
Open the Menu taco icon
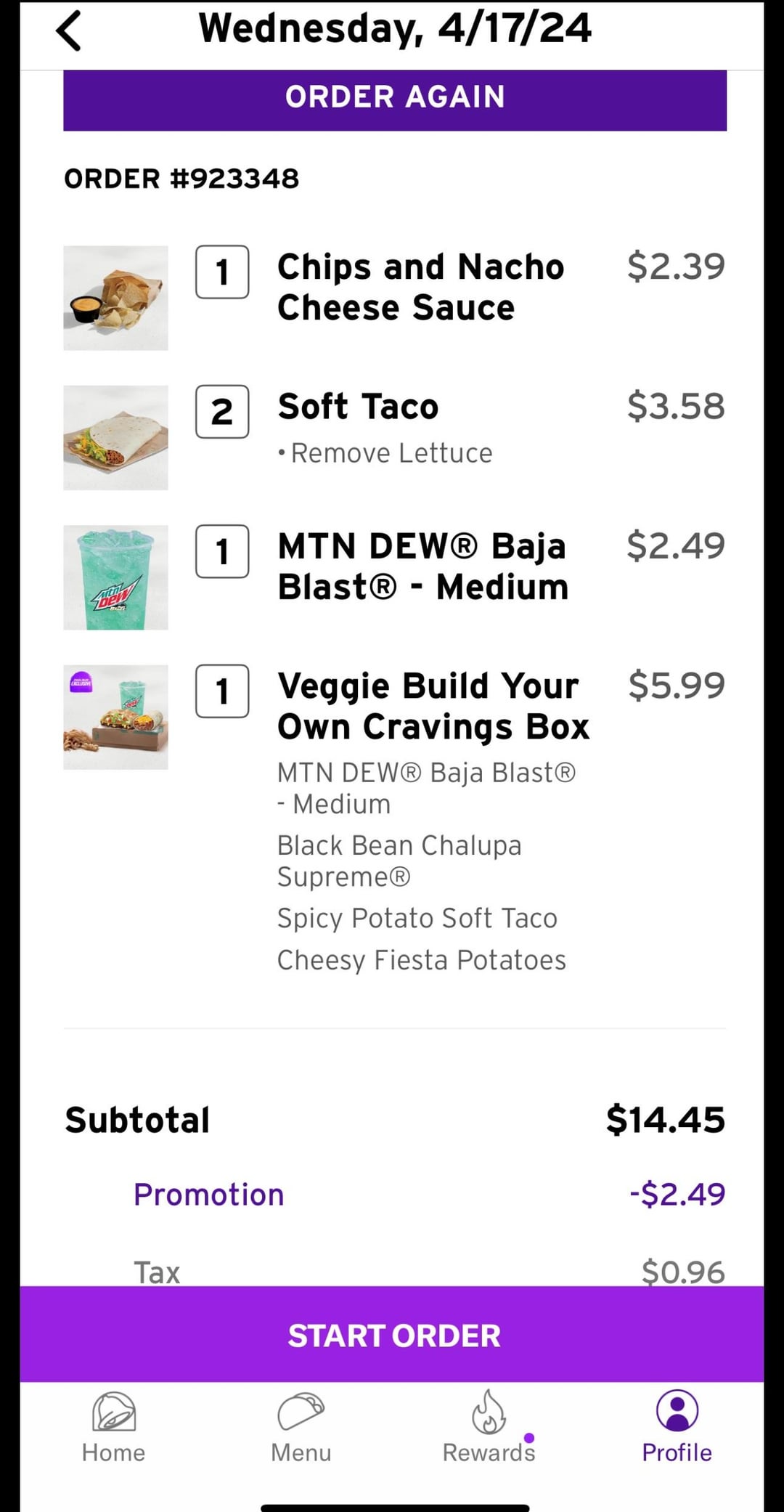click(301, 1412)
